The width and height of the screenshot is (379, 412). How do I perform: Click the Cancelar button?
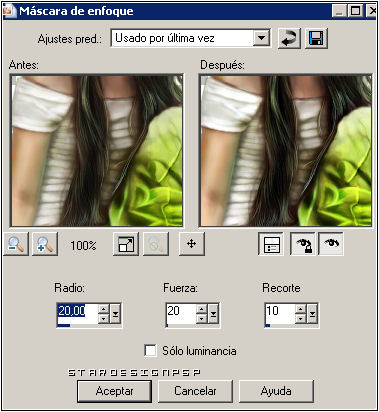[195, 391]
